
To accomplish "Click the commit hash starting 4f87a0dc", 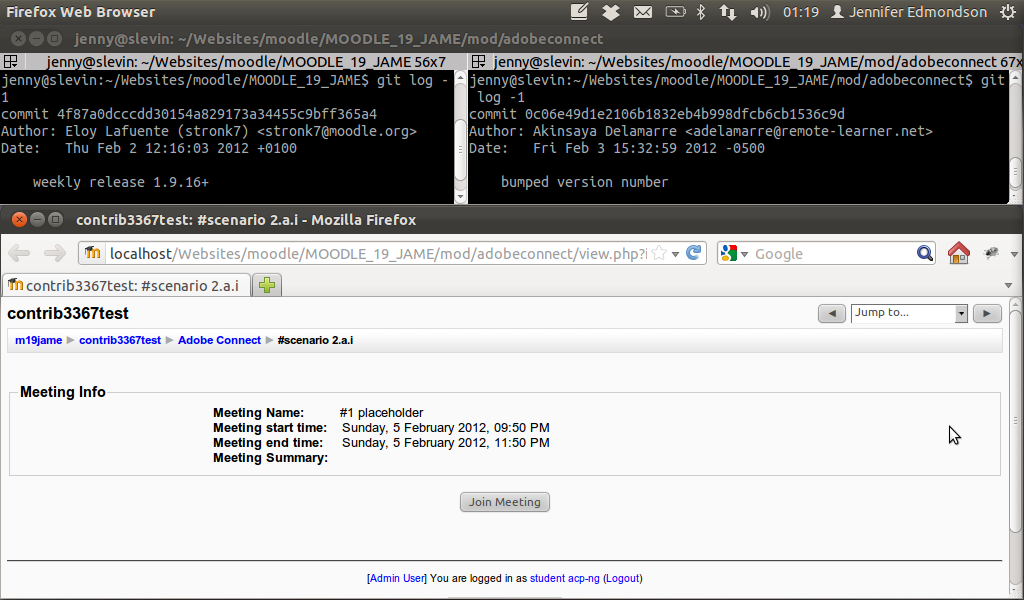I will tap(217, 114).
